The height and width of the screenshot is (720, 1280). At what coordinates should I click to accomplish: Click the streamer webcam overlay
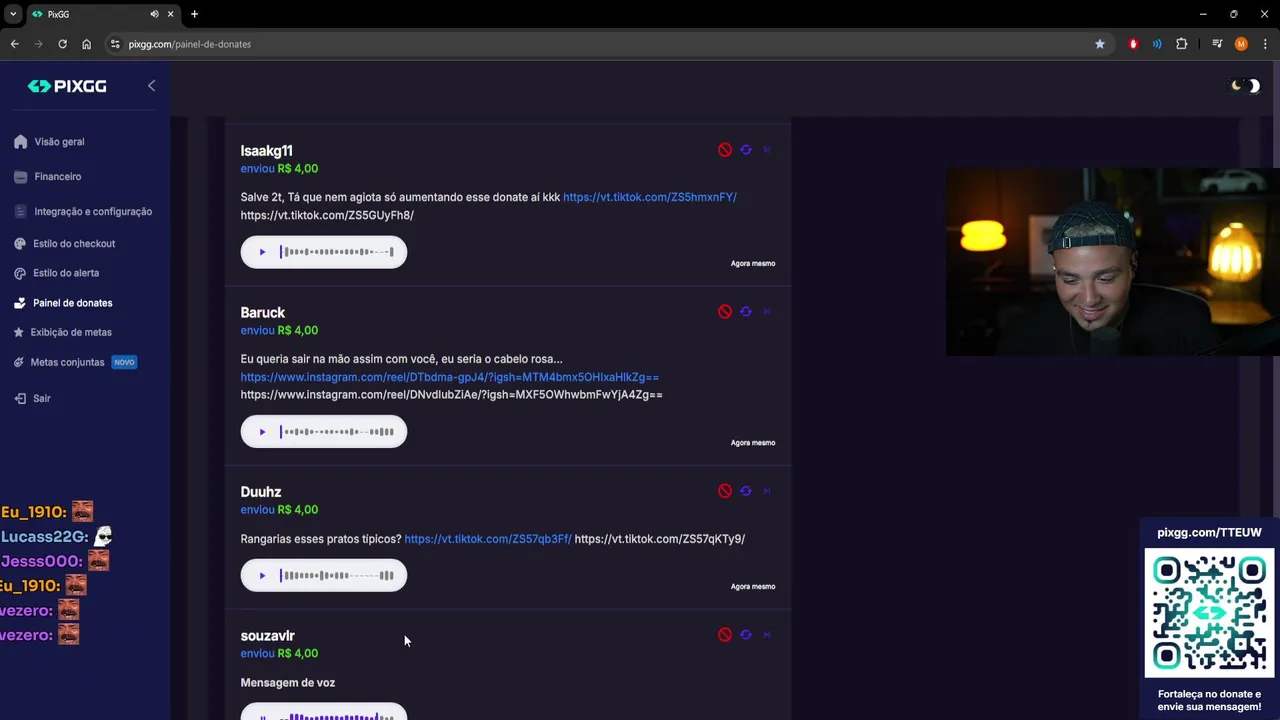tap(1113, 262)
